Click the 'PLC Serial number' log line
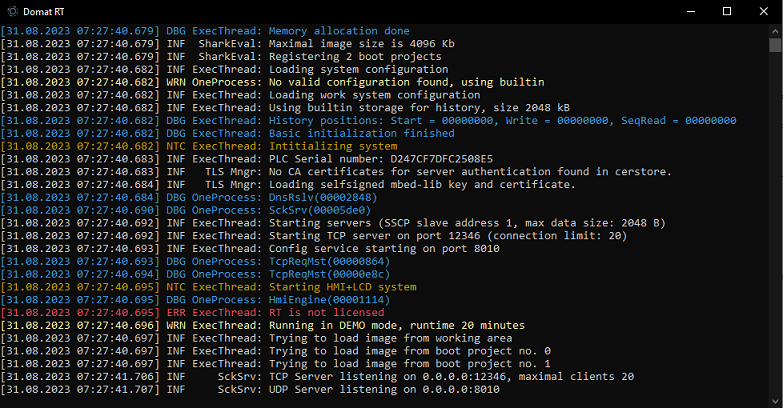Viewport: 783px width, 408px height. 247,159
